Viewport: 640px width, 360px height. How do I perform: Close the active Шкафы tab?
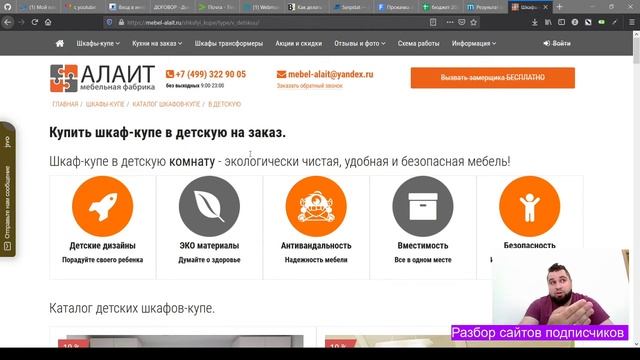[545, 7]
